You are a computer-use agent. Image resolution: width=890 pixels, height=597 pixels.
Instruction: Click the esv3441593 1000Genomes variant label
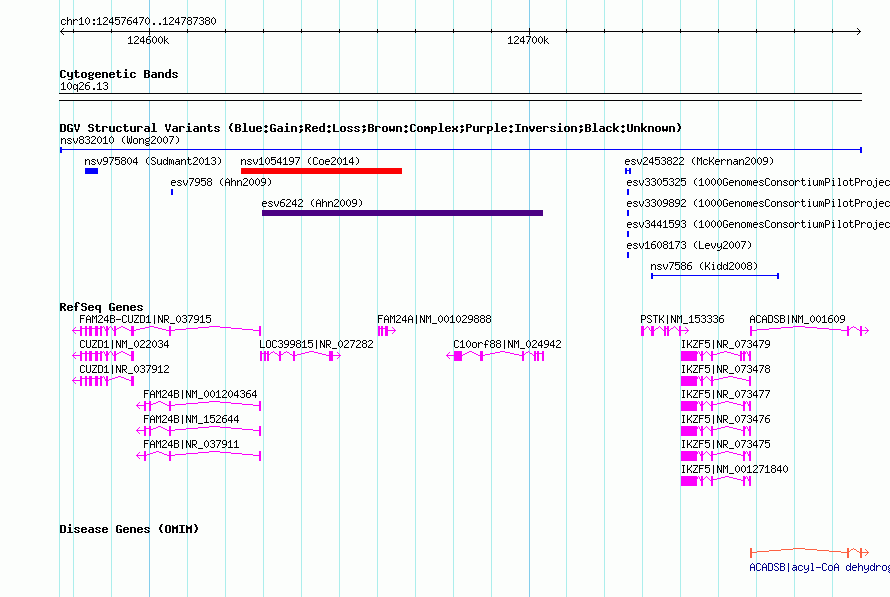758,224
